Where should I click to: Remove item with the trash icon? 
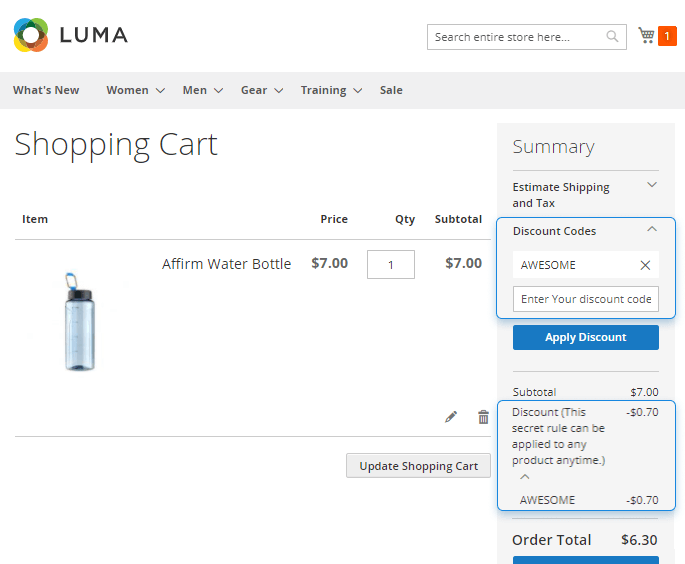click(483, 417)
